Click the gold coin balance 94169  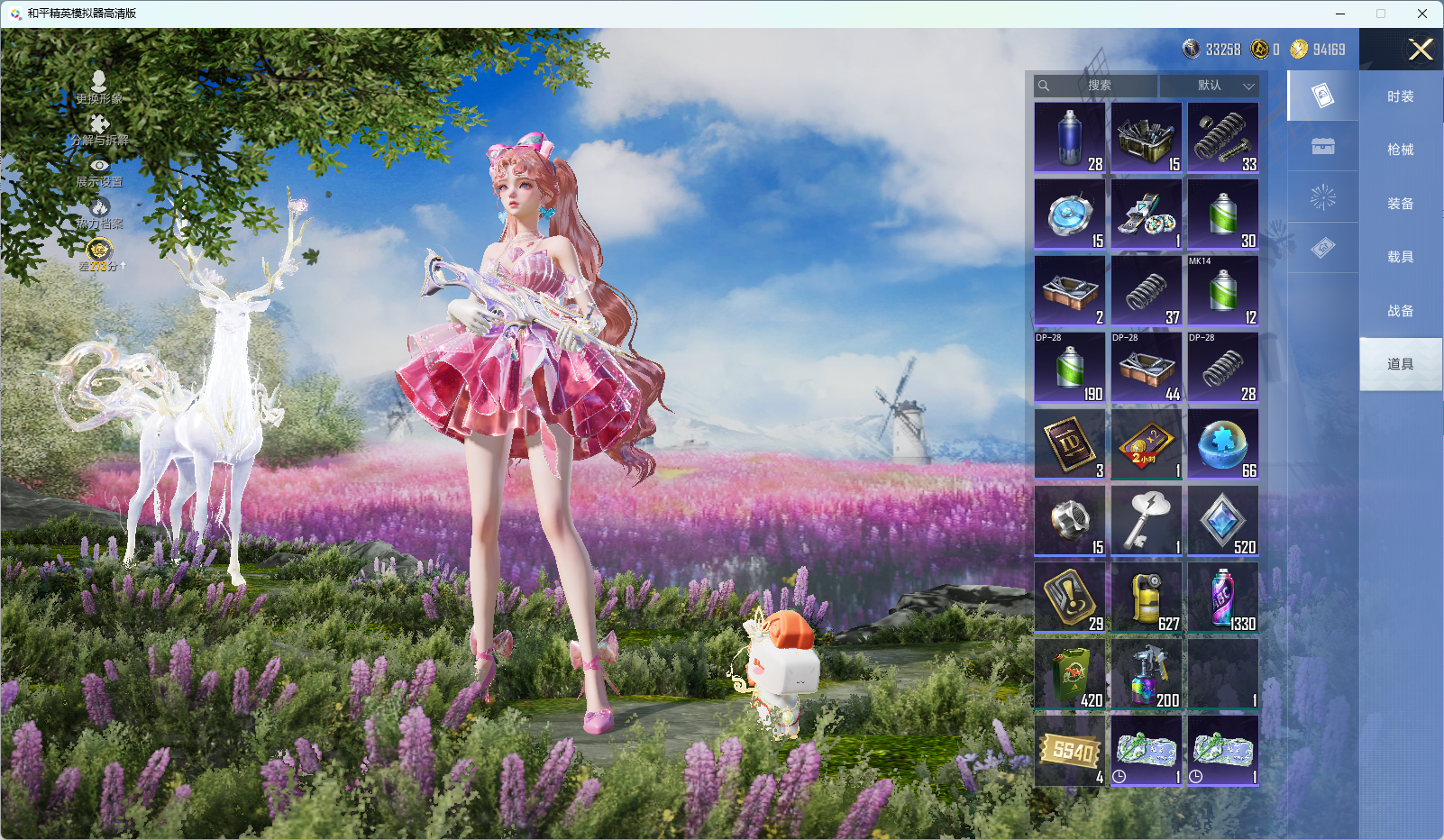pos(1318,50)
